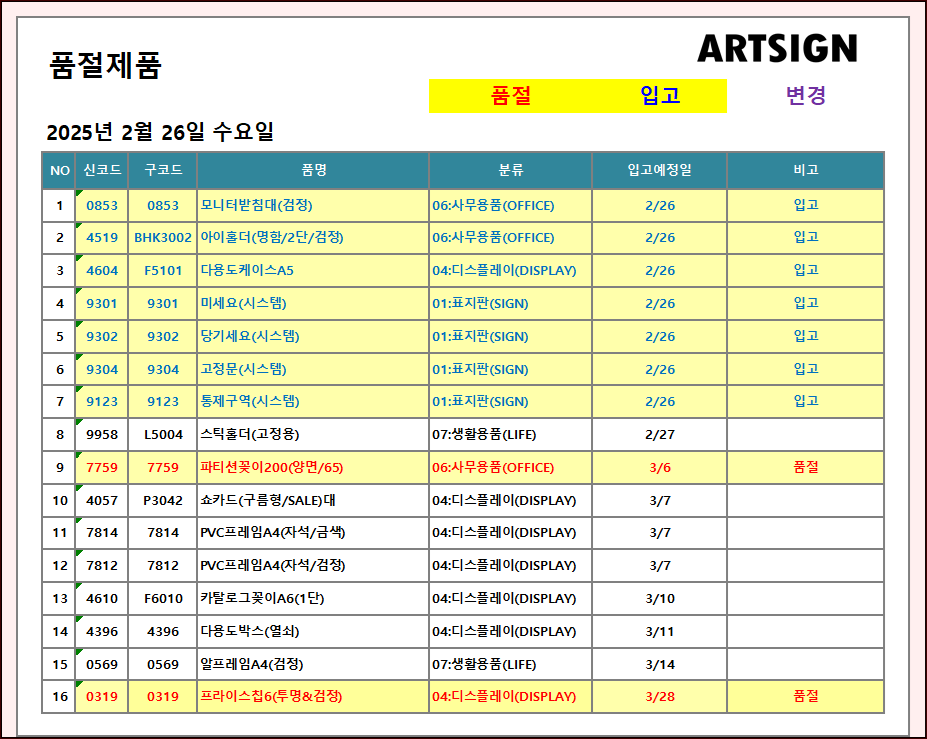Select the 품절 legend label
The width and height of the screenshot is (927, 739).
[511, 96]
